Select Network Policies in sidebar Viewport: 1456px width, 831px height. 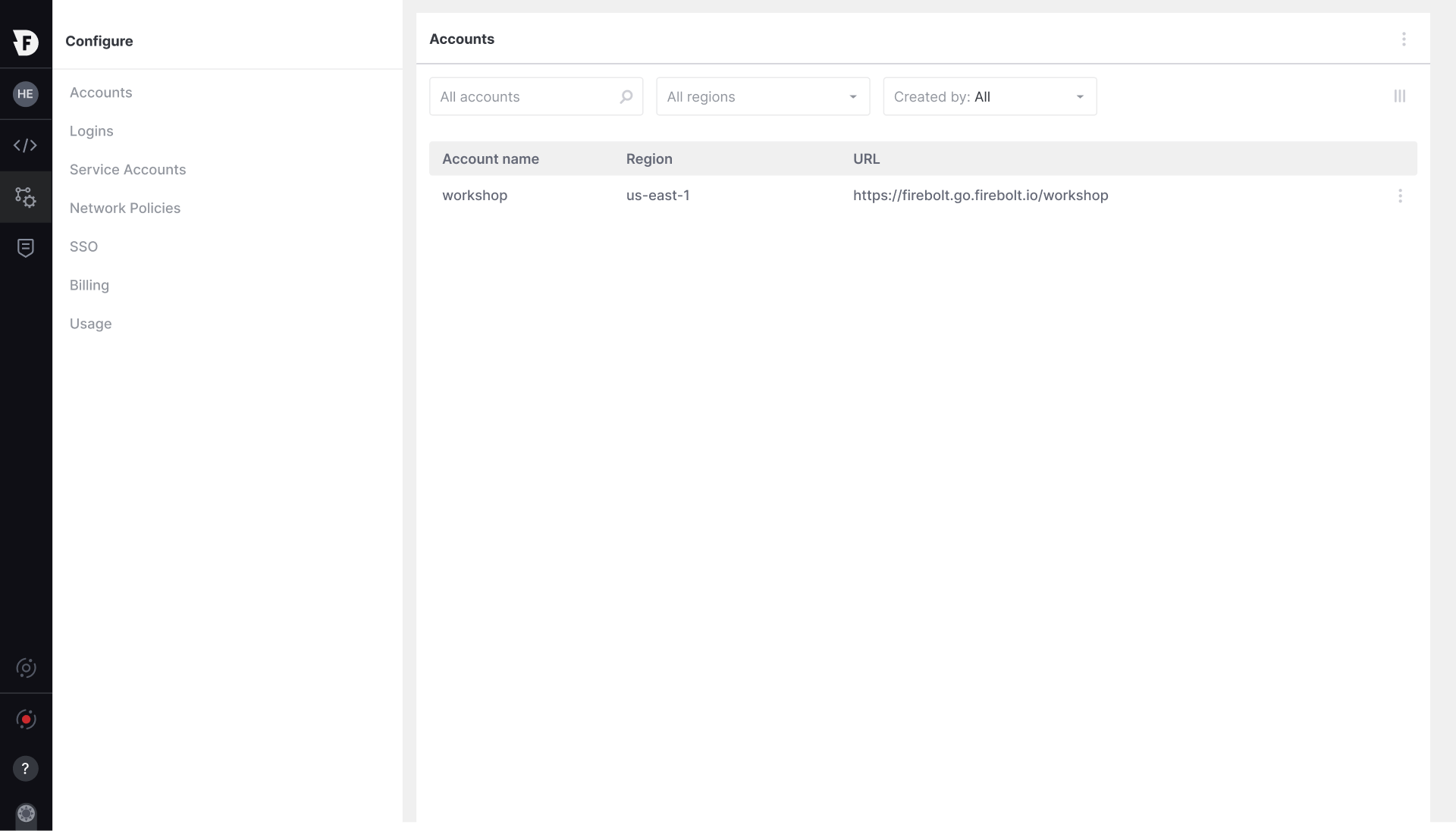(x=125, y=209)
